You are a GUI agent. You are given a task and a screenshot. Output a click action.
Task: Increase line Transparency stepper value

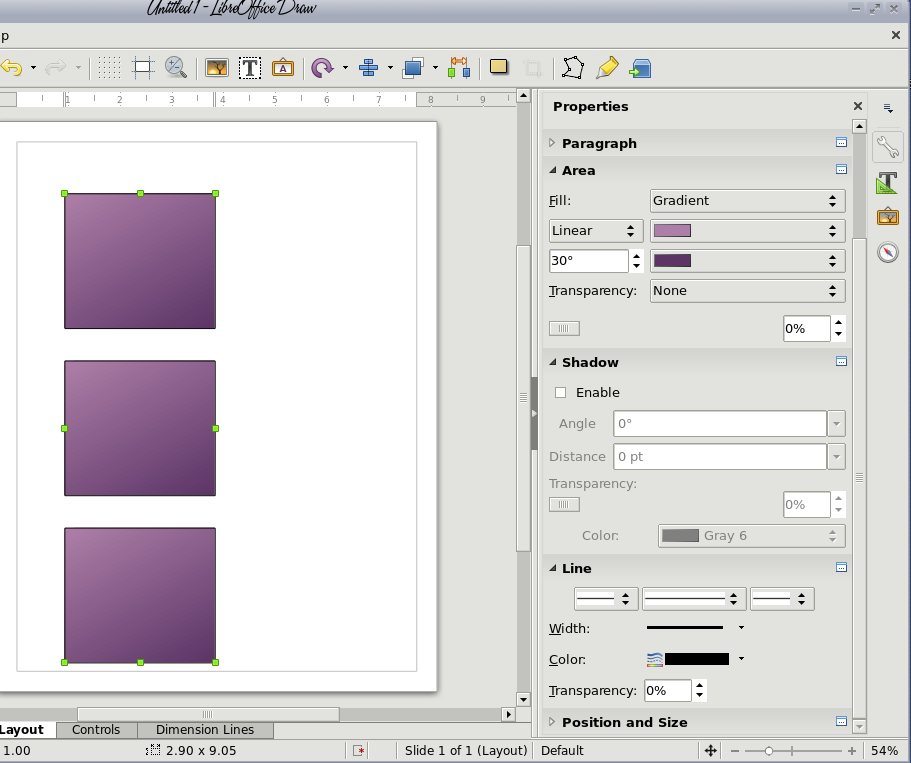pyautogui.click(x=700, y=686)
